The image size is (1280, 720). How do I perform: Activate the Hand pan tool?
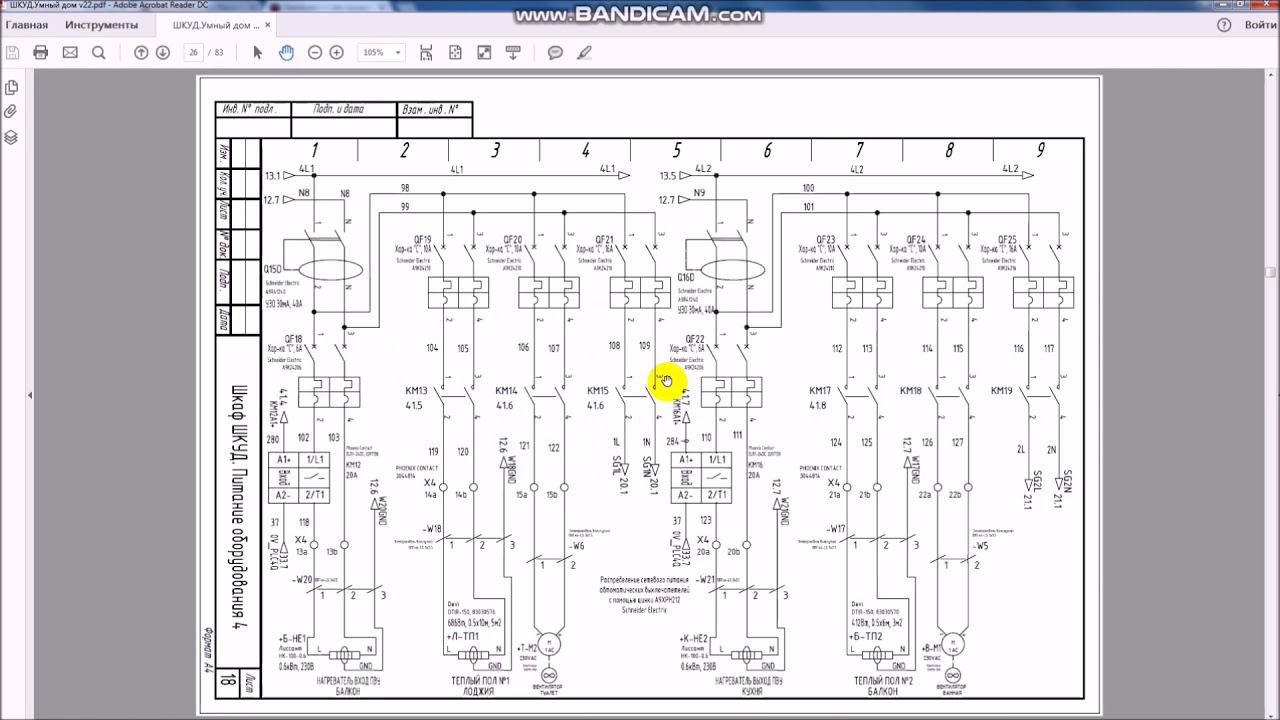pyautogui.click(x=286, y=52)
